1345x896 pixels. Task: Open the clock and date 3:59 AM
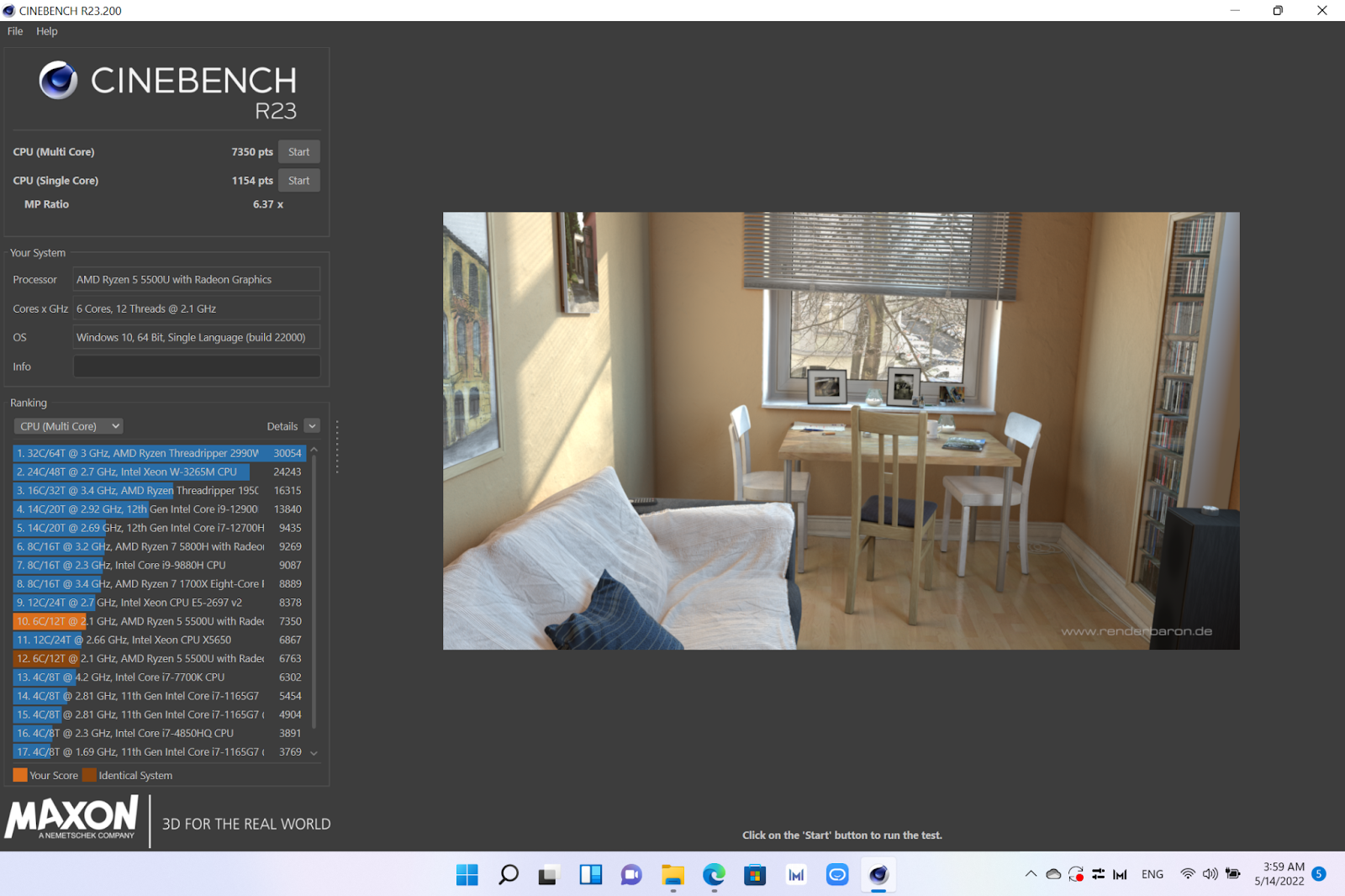[1279, 874]
